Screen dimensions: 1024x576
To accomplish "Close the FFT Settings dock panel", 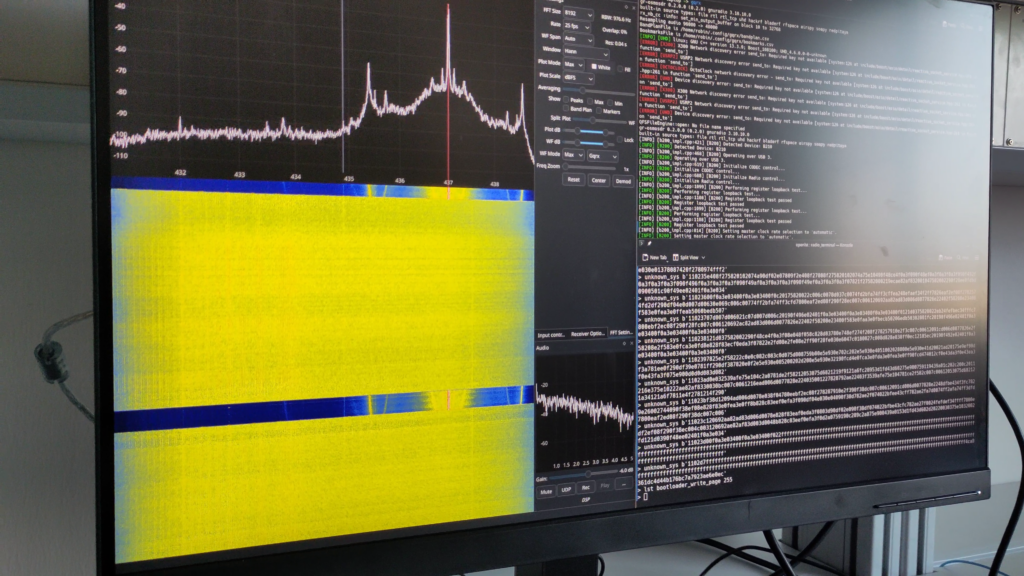I will point(633,8).
